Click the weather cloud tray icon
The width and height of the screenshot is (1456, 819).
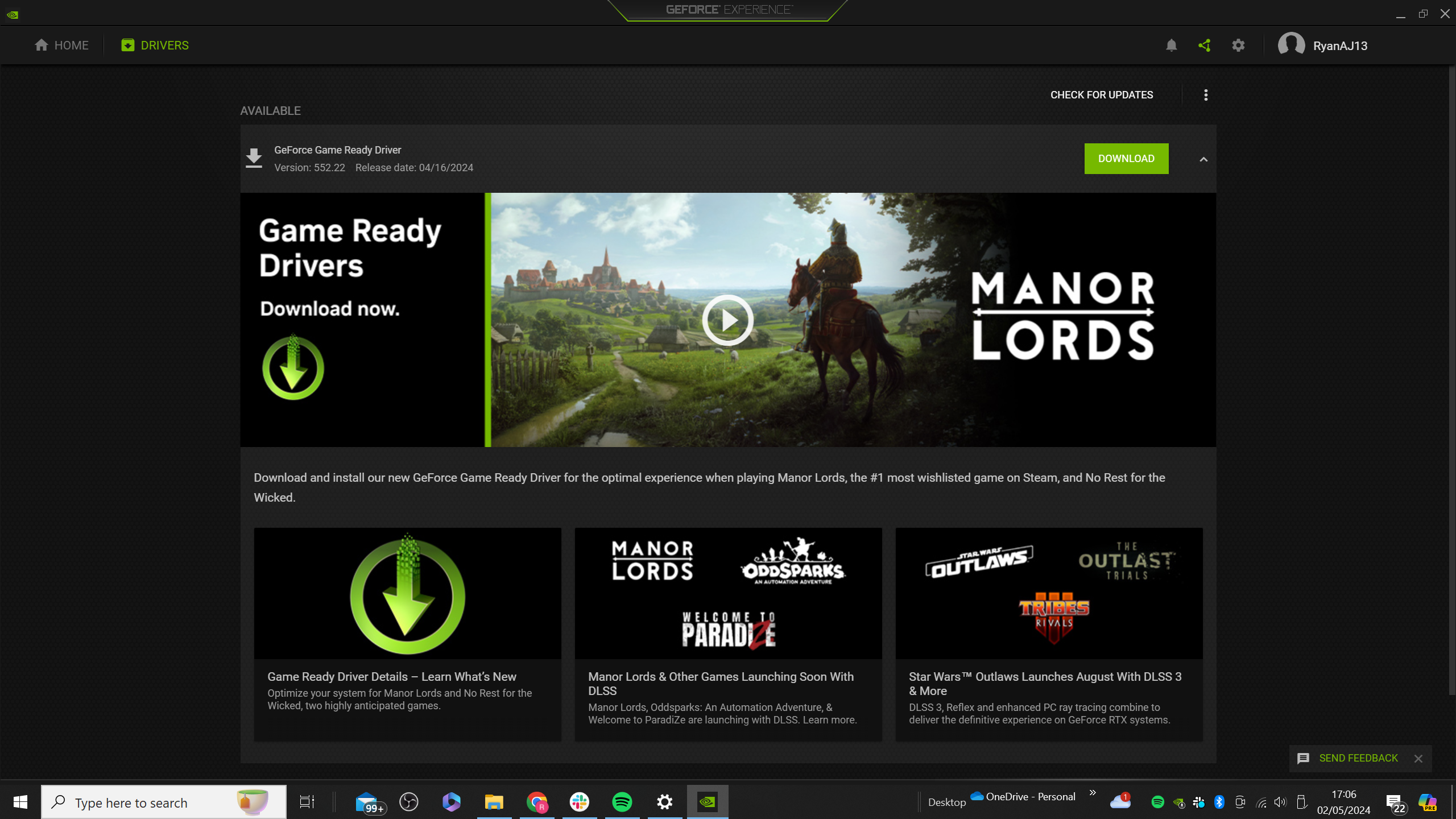click(1120, 801)
